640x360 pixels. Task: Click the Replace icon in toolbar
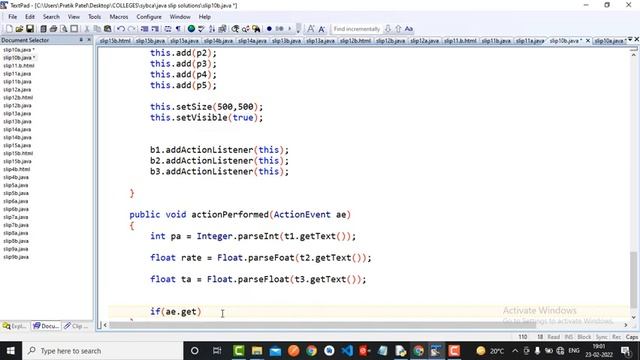(246, 29)
